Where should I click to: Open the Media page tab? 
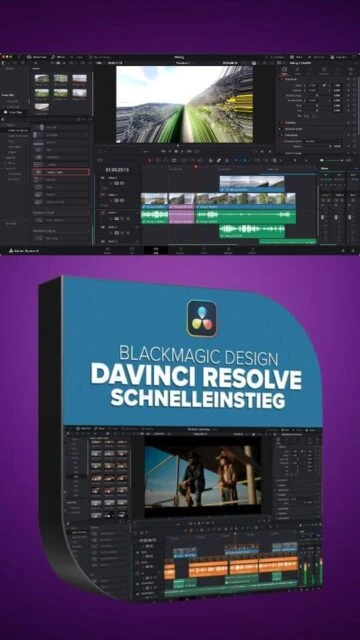[108, 250]
